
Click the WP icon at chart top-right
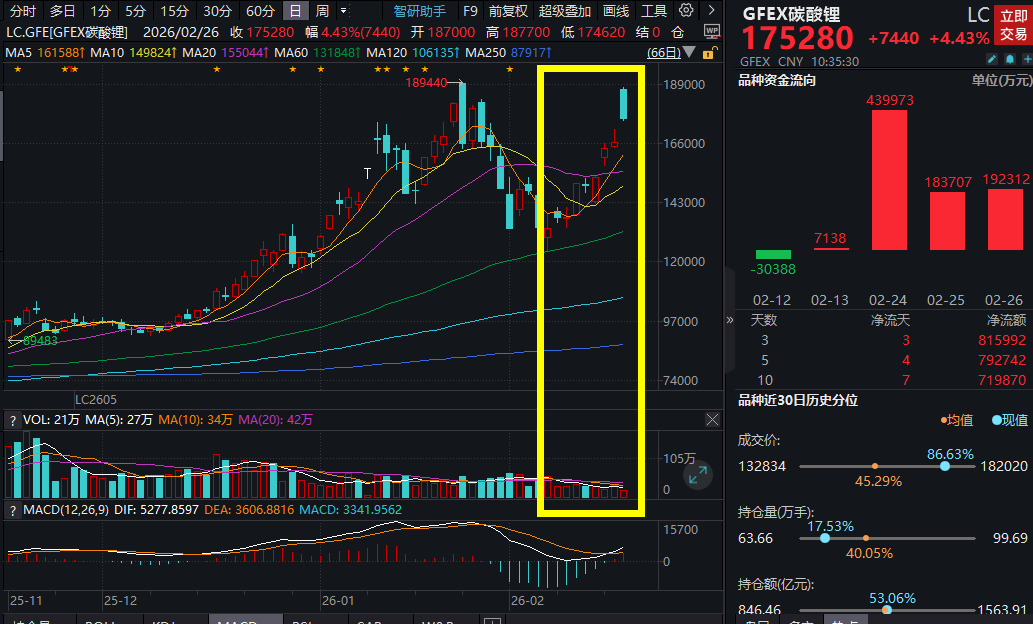click(711, 31)
